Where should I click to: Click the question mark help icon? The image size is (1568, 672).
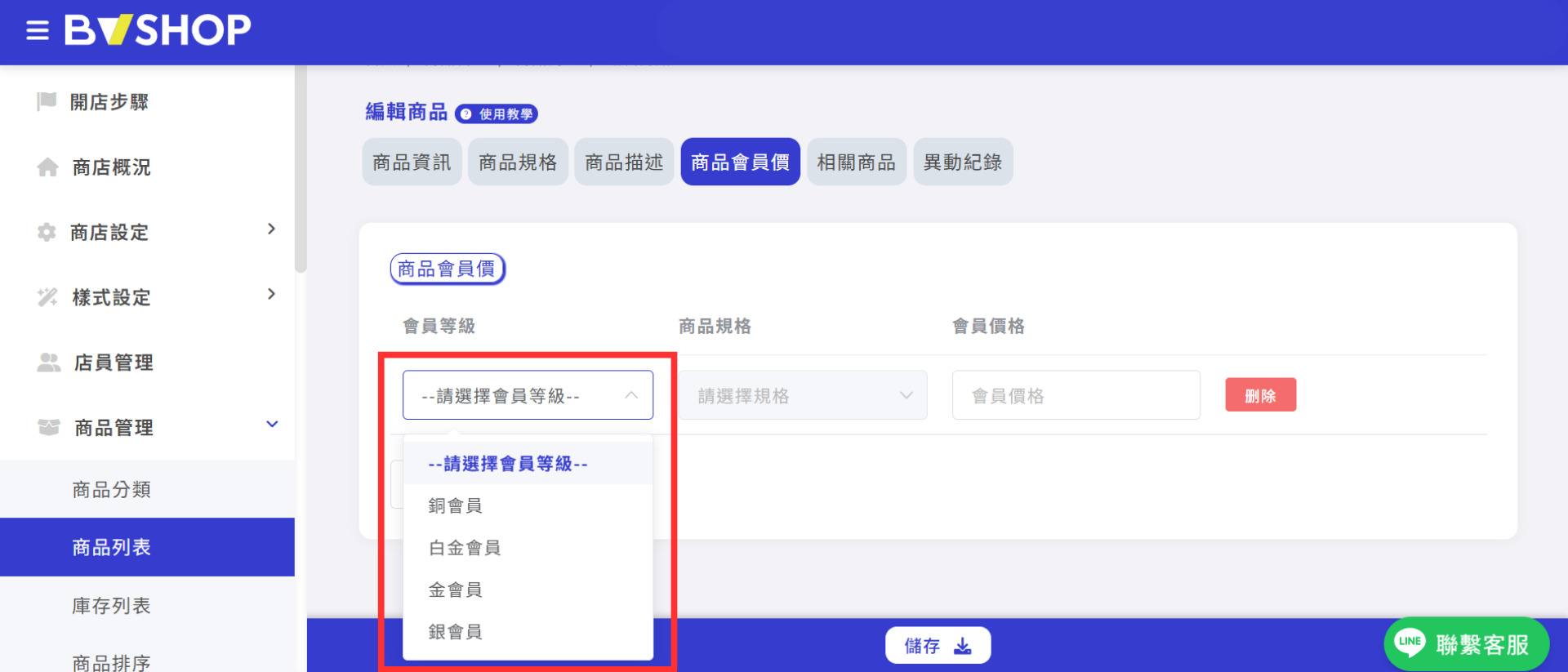[x=465, y=114]
